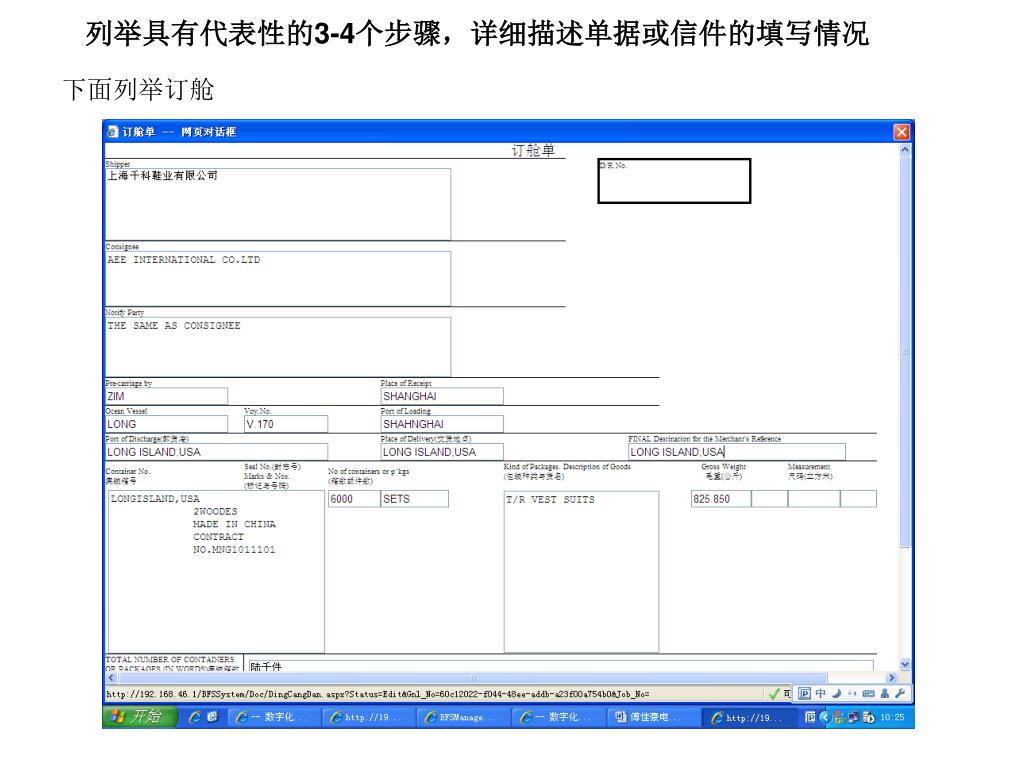Click the Pre-carriage by field containing ZIM
Screen dimensions: 1024x768
click(167, 396)
